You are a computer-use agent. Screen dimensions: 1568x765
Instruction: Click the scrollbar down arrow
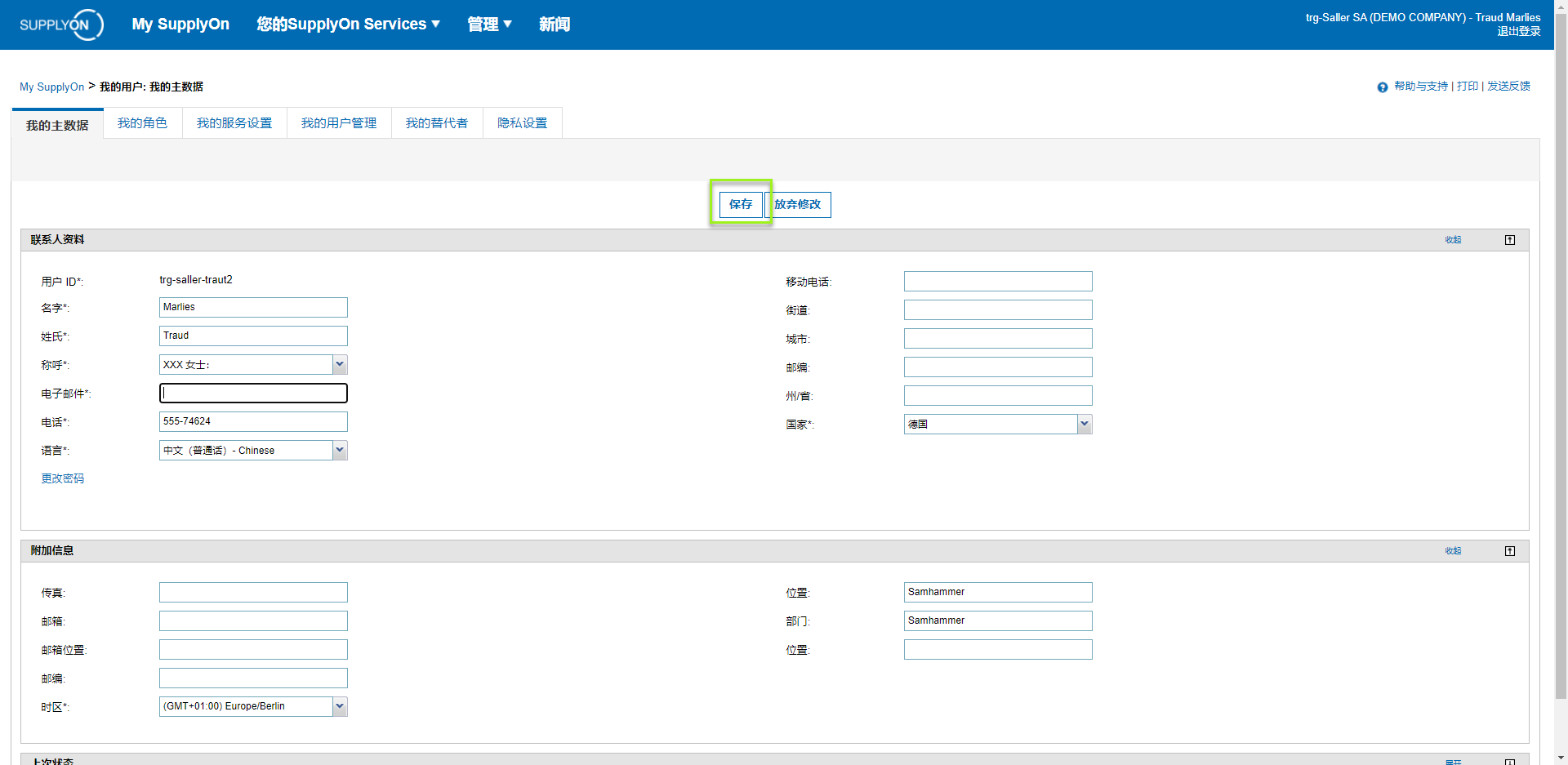(1561, 758)
